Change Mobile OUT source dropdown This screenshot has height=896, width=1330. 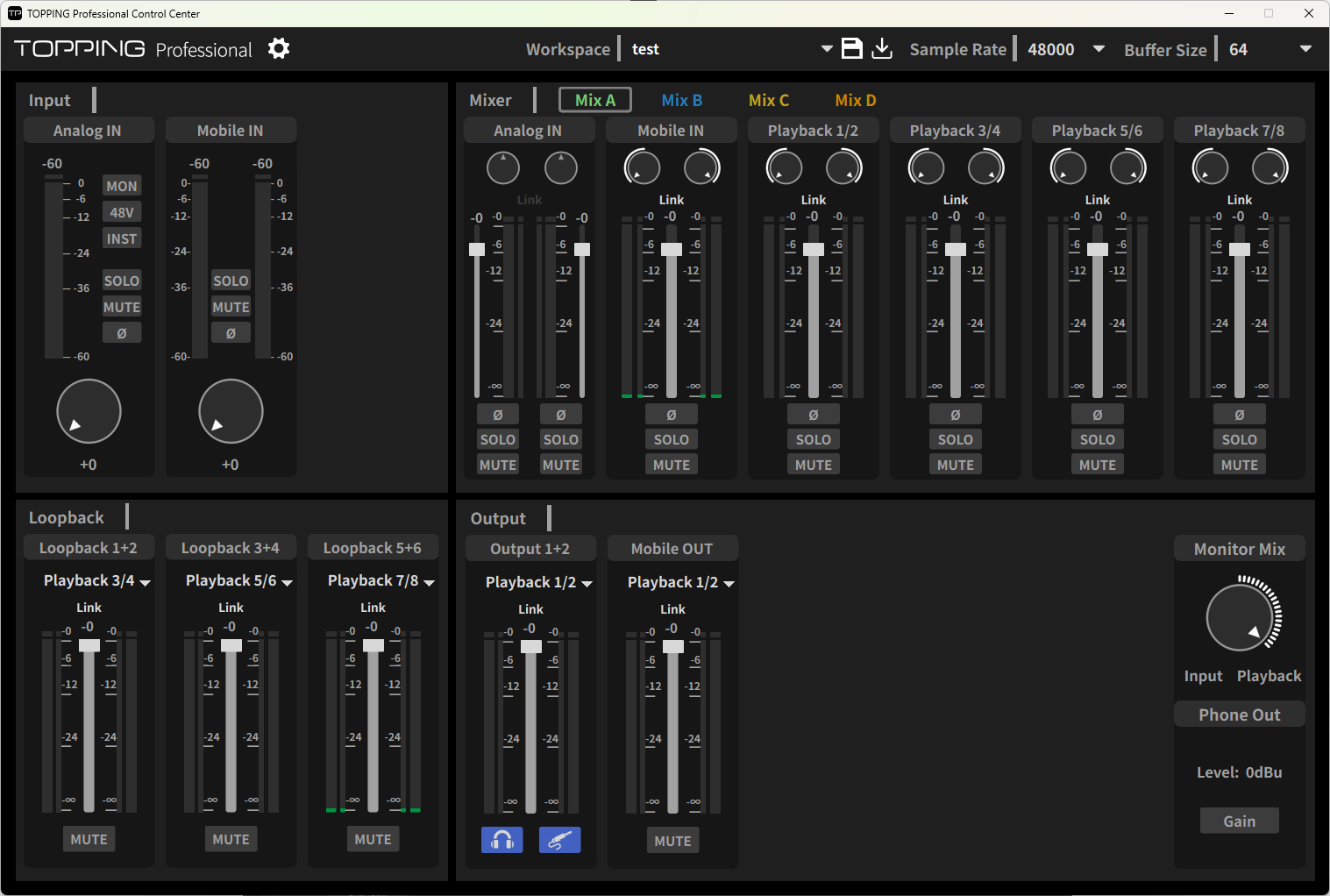point(681,582)
